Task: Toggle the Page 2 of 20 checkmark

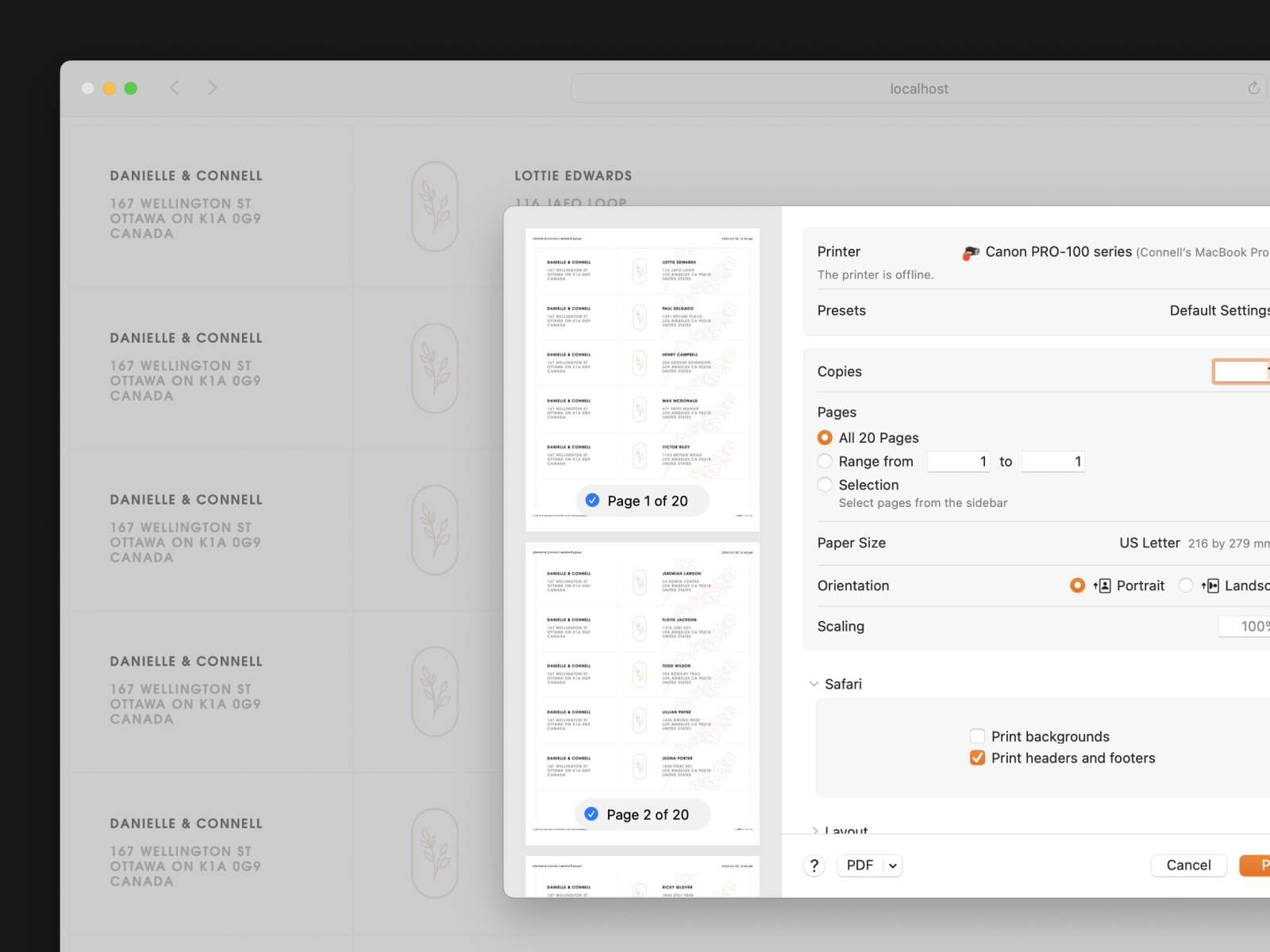Action: tap(591, 815)
